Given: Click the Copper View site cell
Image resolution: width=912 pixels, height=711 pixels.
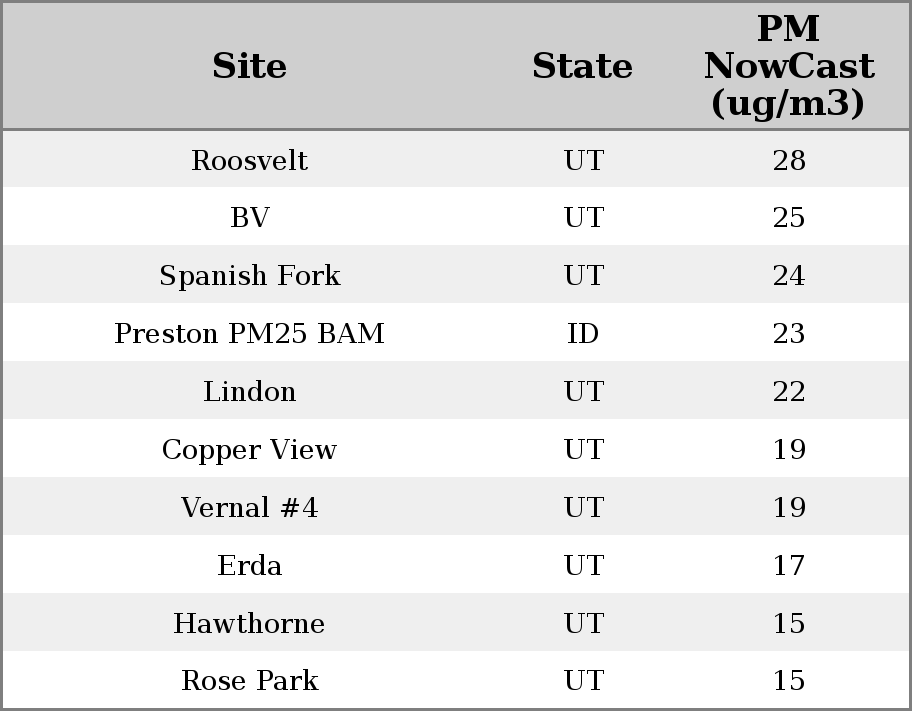Looking at the screenshot, I should (x=249, y=449).
